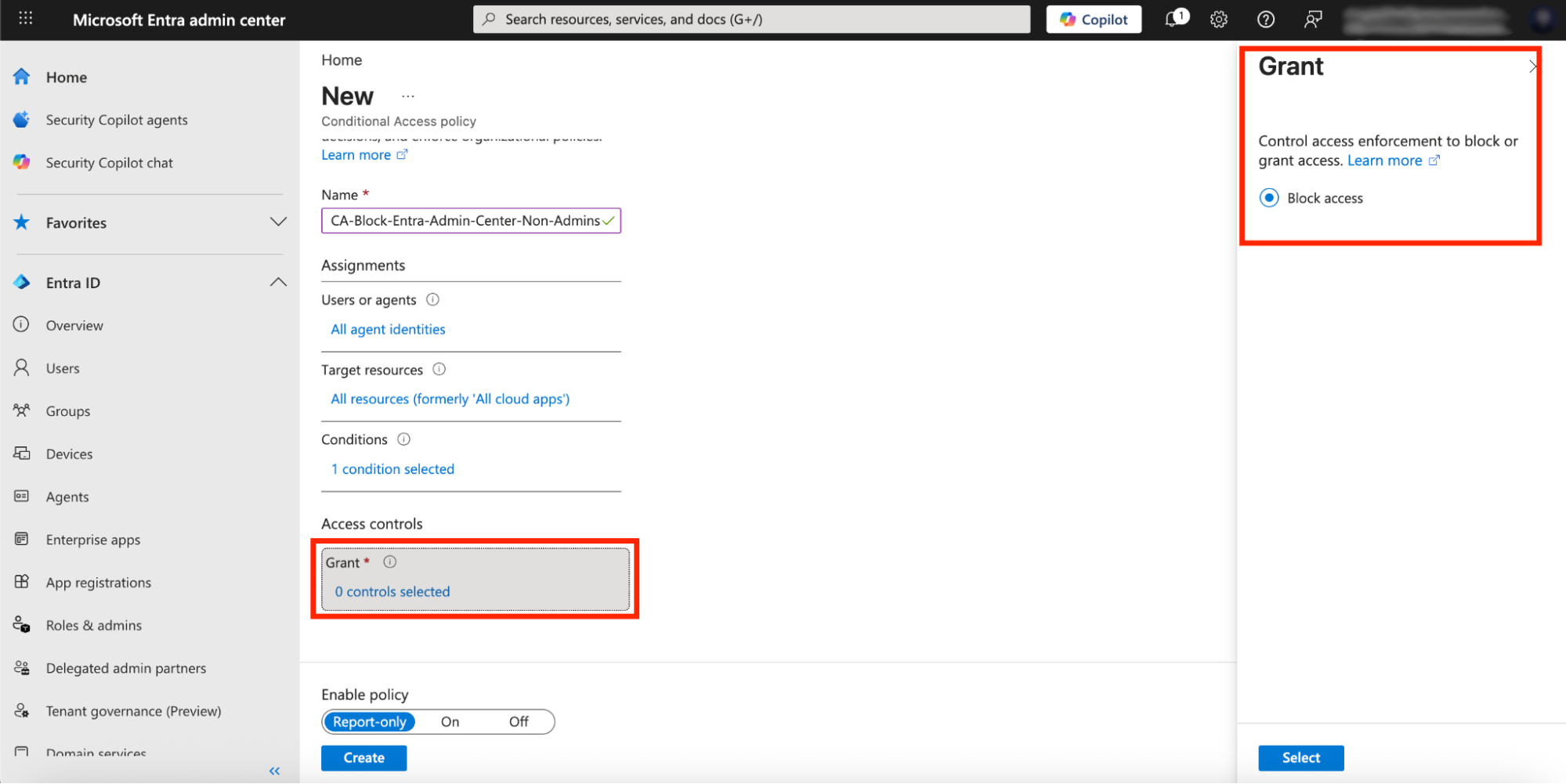Image resolution: width=1566 pixels, height=784 pixels.
Task: Open the Security Copilot agents menu item
Action: point(117,120)
